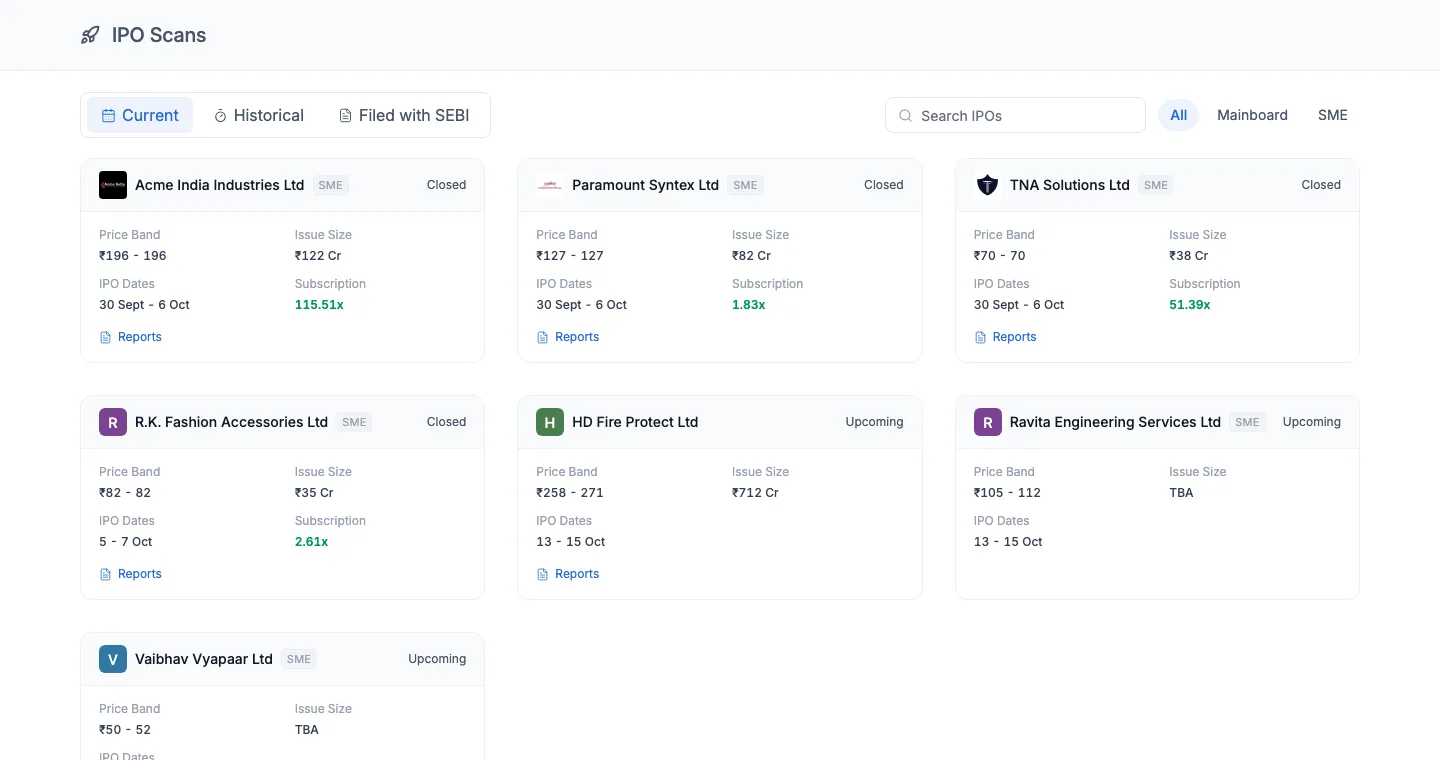Viewport: 1440px width, 760px height.
Task: Click the HD Fire Protect avatar icon
Action: 550,422
